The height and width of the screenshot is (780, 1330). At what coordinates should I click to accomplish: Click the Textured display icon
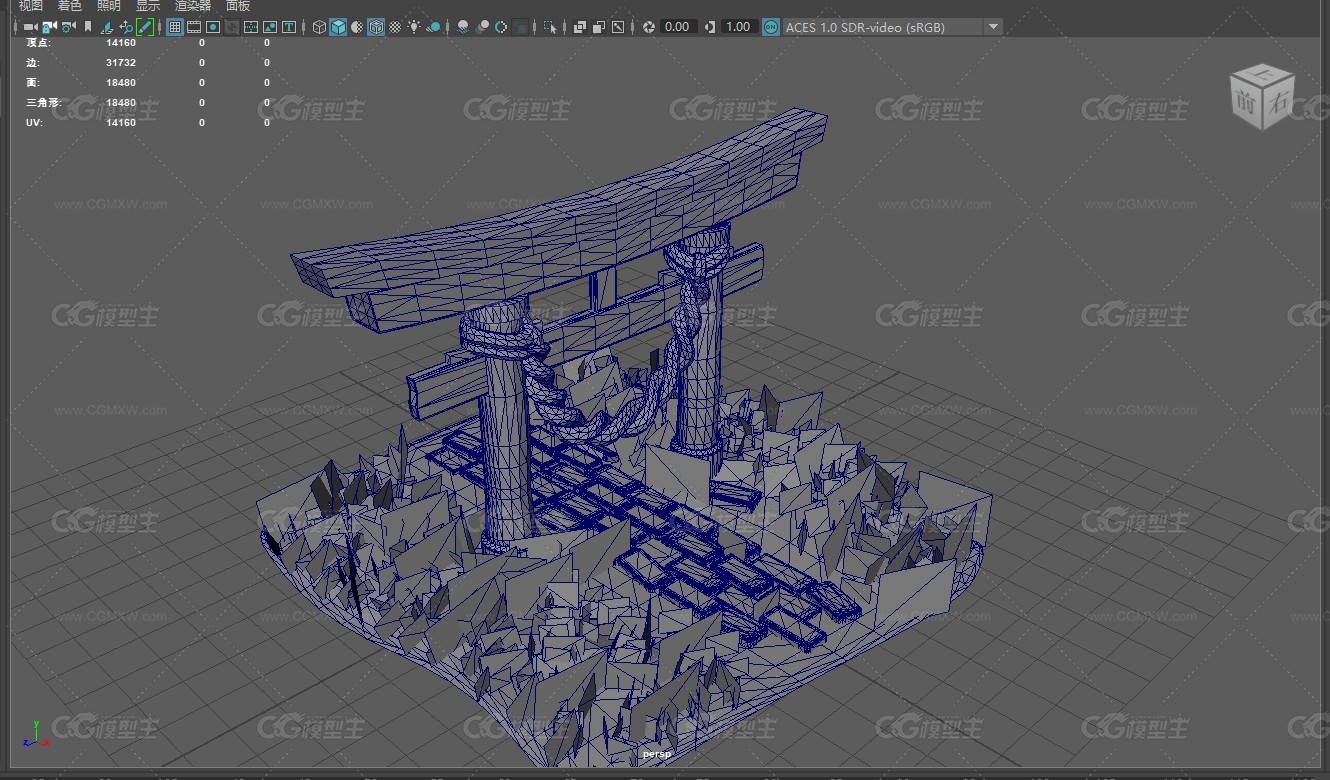point(395,27)
